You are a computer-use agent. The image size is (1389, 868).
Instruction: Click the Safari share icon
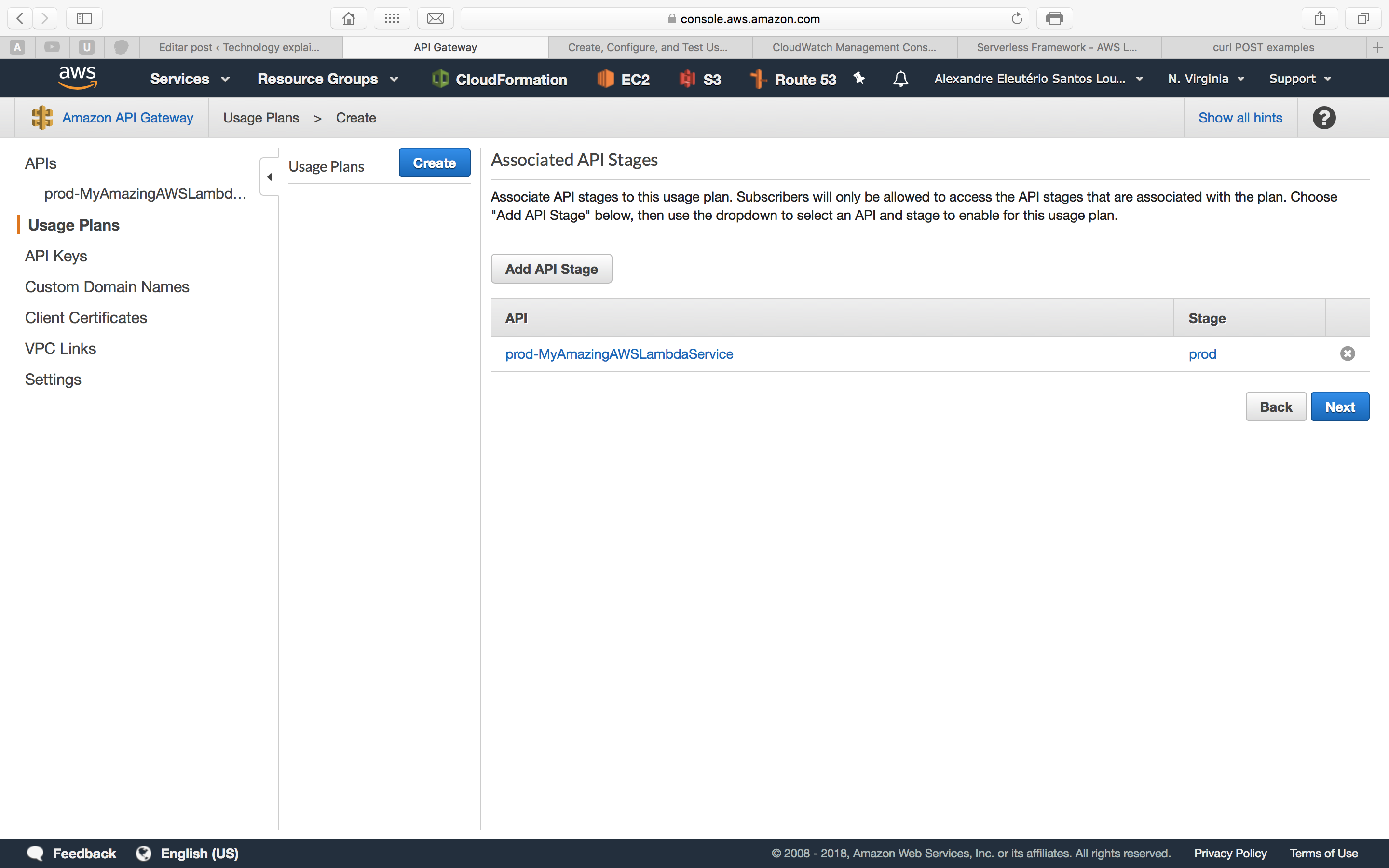(1320, 18)
